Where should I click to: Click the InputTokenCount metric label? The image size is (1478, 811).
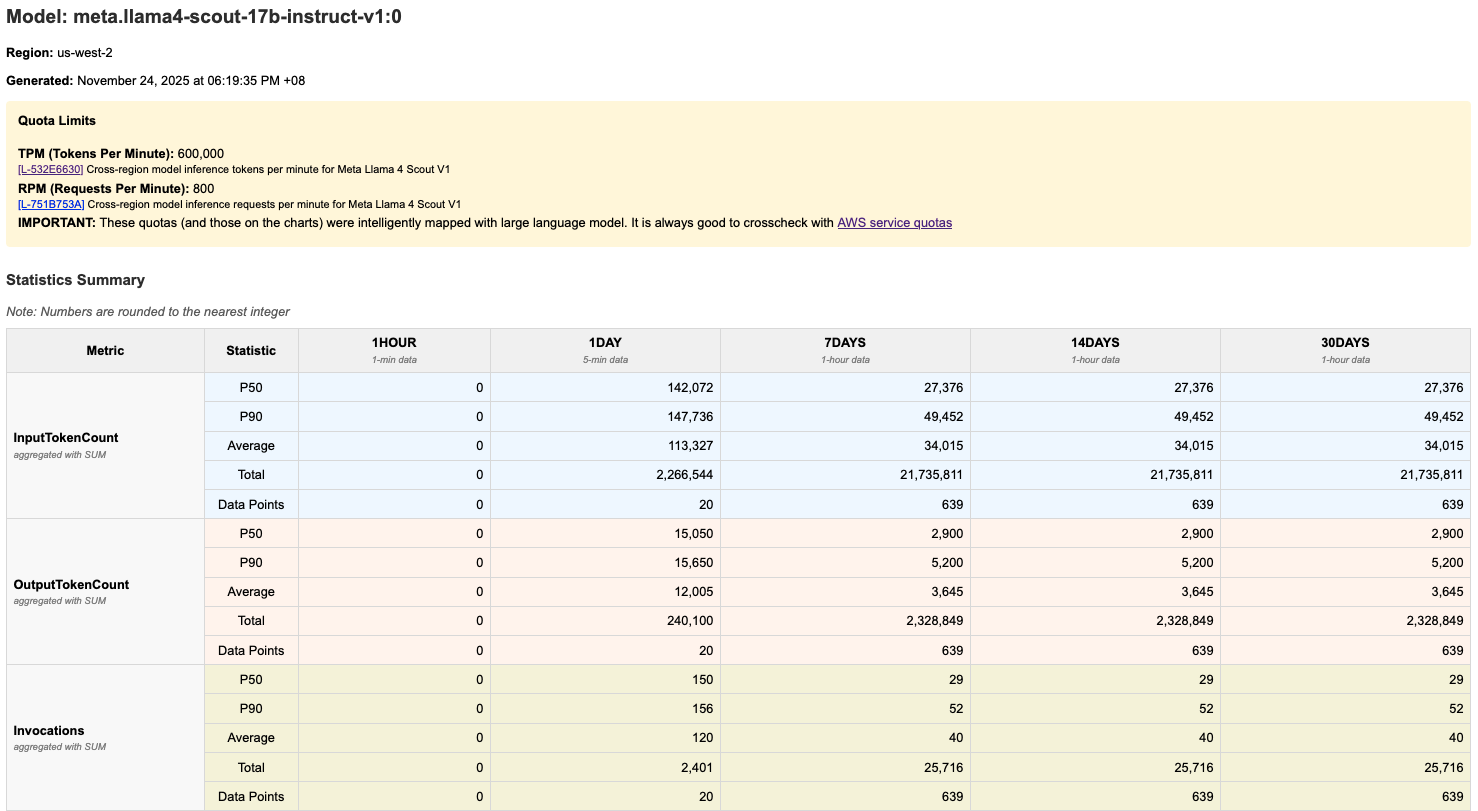[x=66, y=438]
